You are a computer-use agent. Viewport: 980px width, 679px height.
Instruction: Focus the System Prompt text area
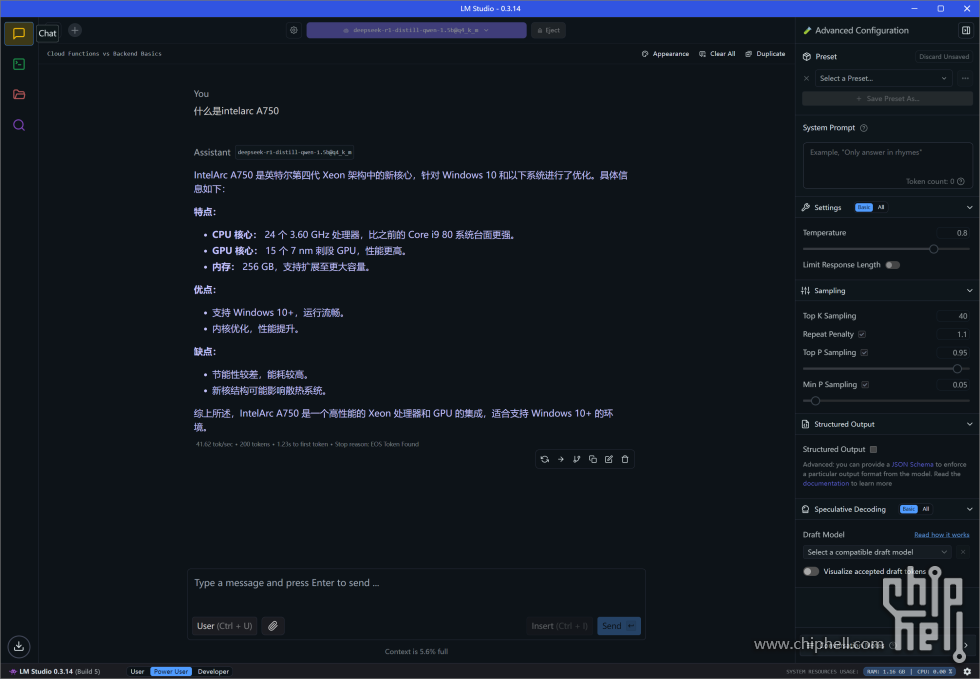point(888,166)
